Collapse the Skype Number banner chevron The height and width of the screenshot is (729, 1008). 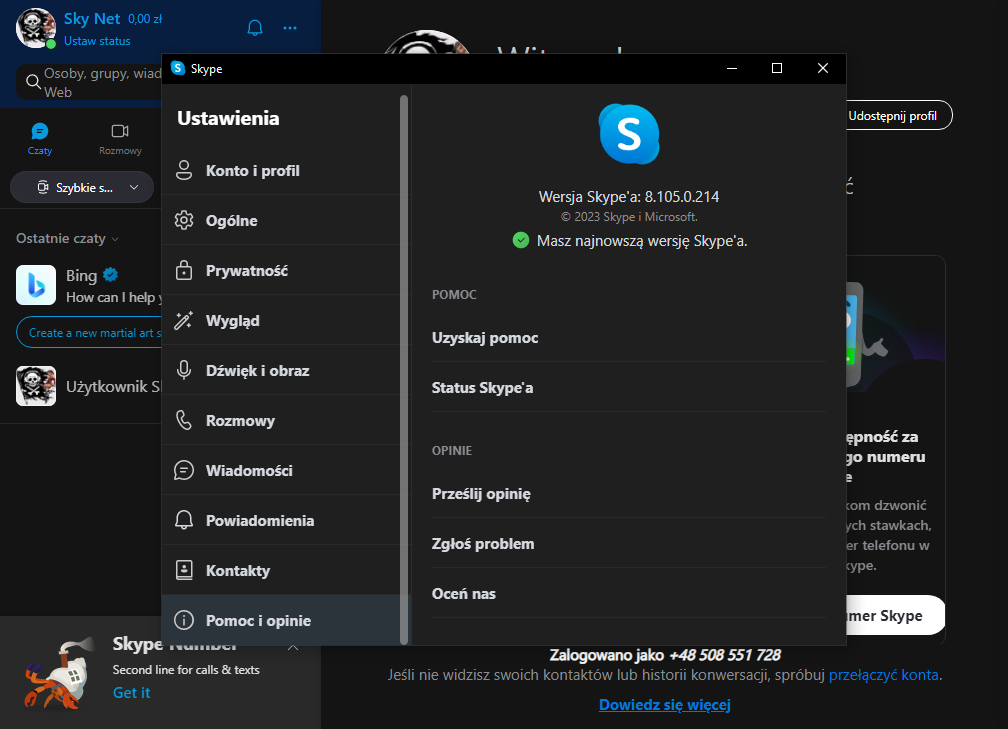(x=293, y=647)
